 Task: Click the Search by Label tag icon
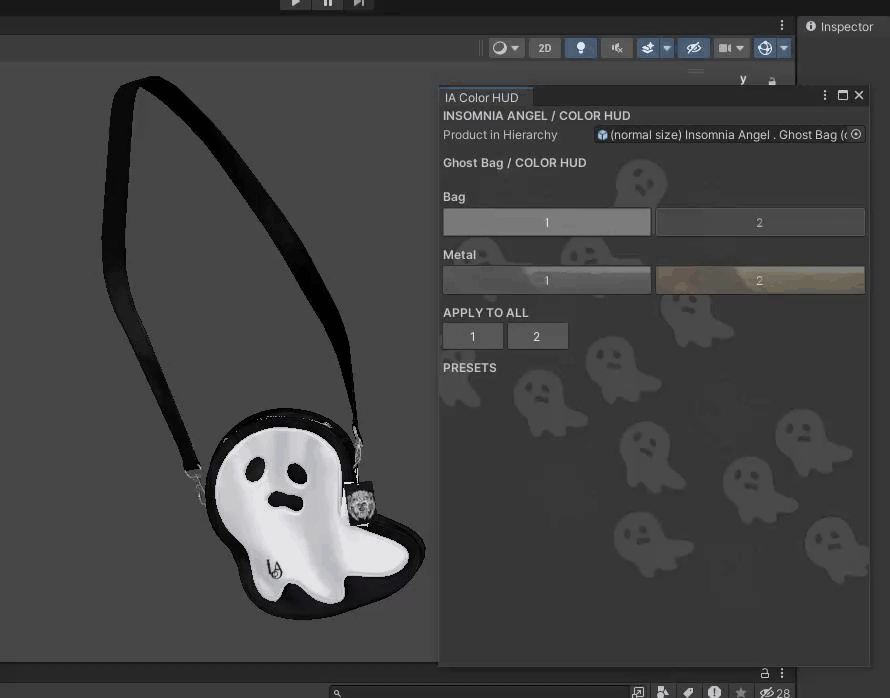[x=688, y=692]
